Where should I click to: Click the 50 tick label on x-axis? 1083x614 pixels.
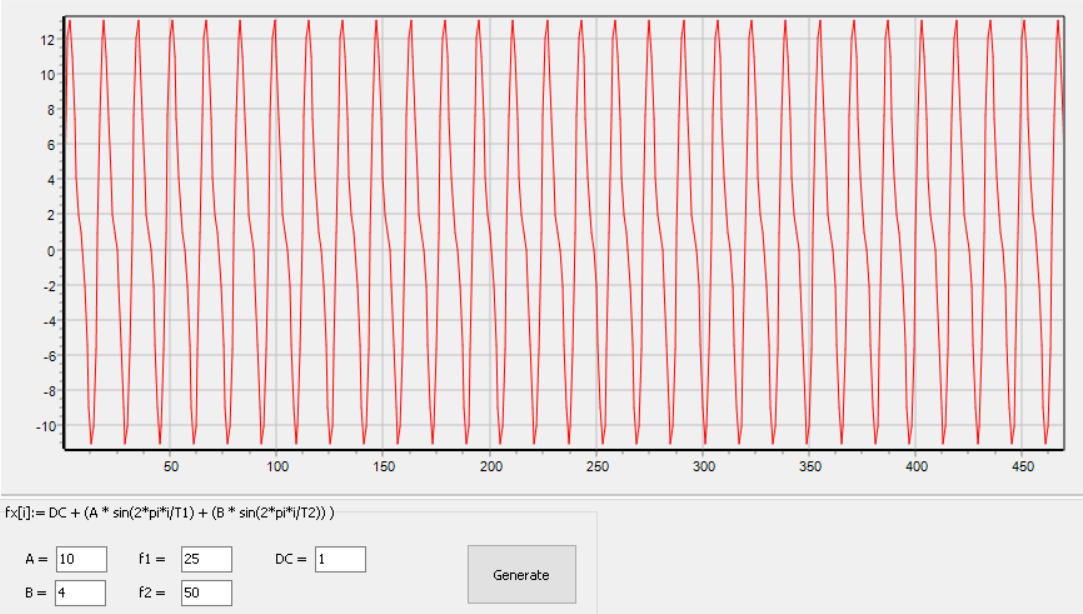171,467
